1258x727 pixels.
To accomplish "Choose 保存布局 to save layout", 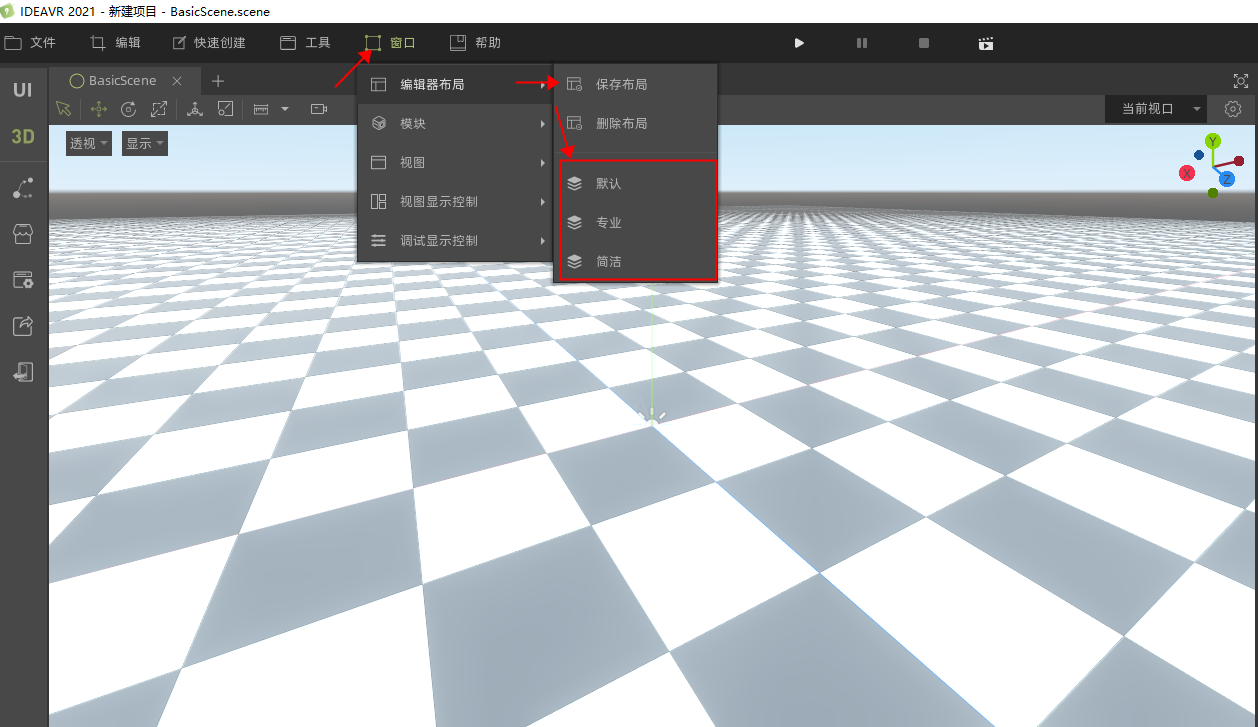I will (636, 85).
